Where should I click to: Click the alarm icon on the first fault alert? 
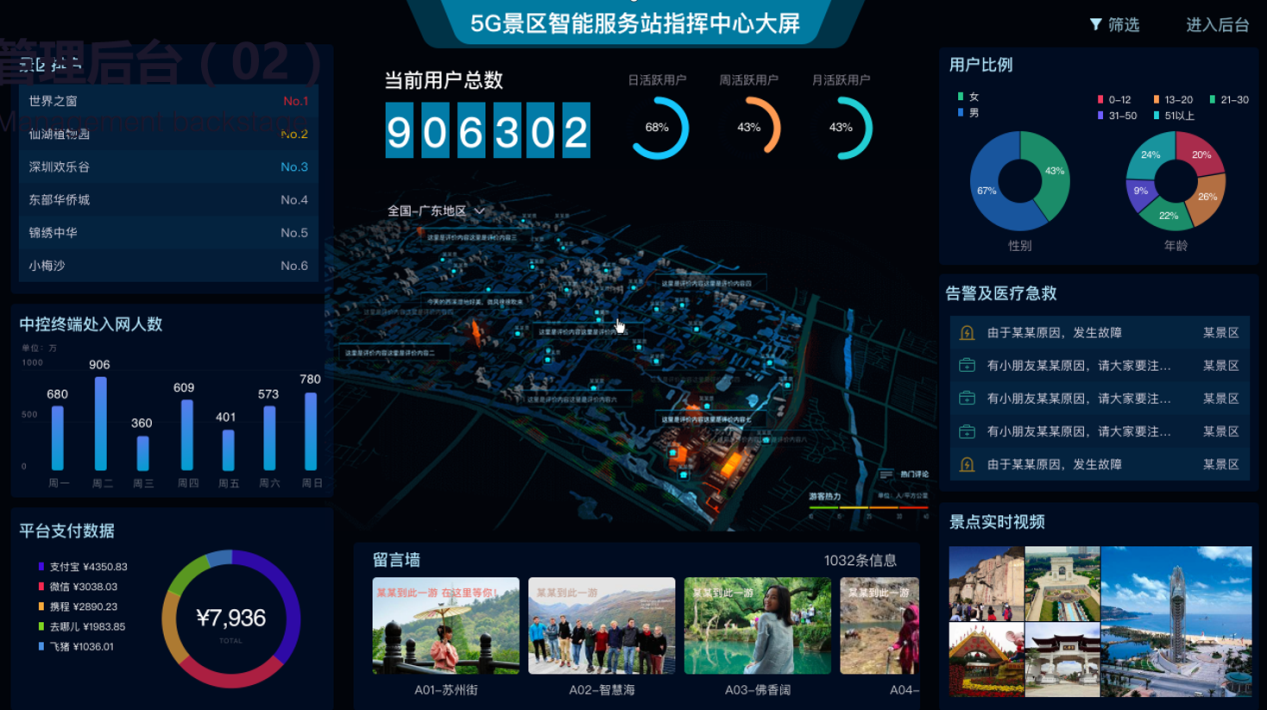[x=967, y=332]
